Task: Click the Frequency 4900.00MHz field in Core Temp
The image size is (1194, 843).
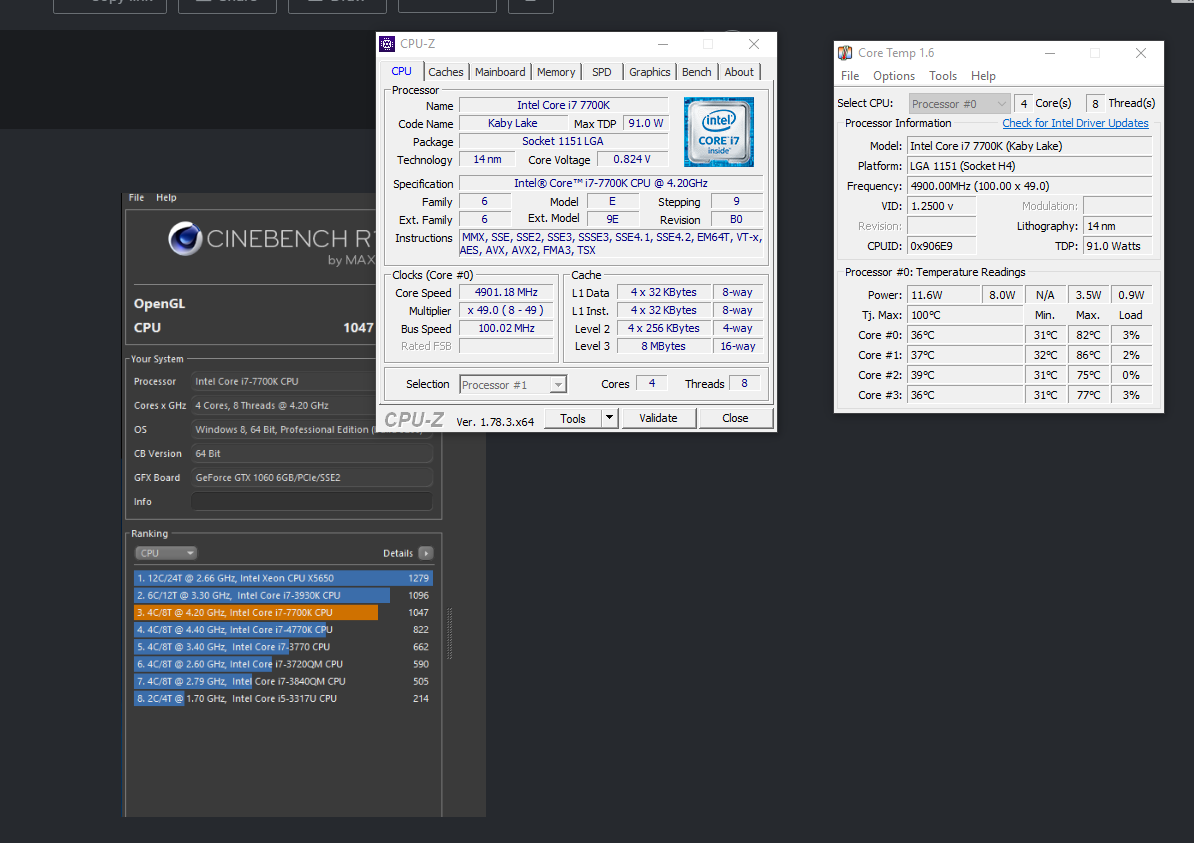Action: tap(1030, 186)
